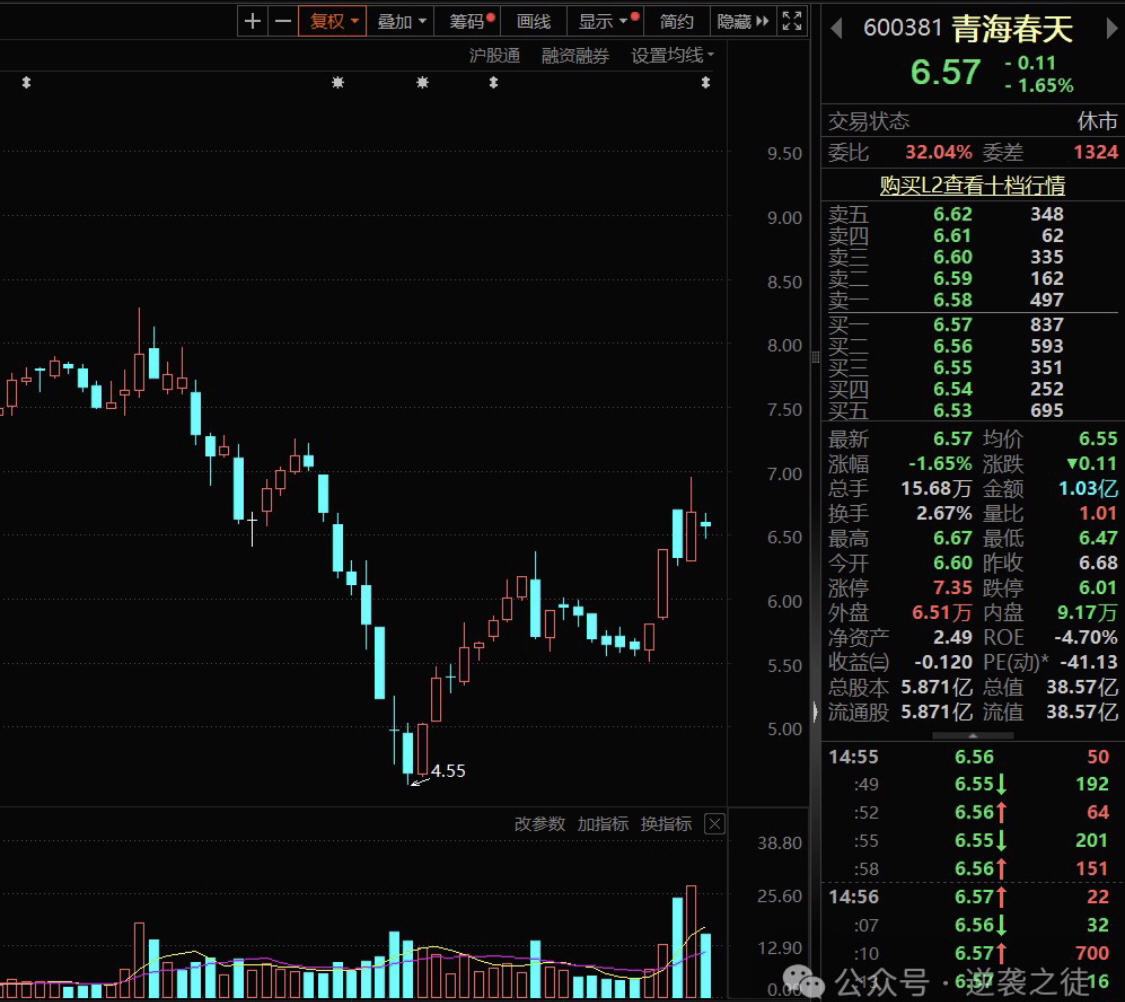1125x1002 pixels.
Task: Click 委比 value 32.04%
Action: (x=938, y=153)
